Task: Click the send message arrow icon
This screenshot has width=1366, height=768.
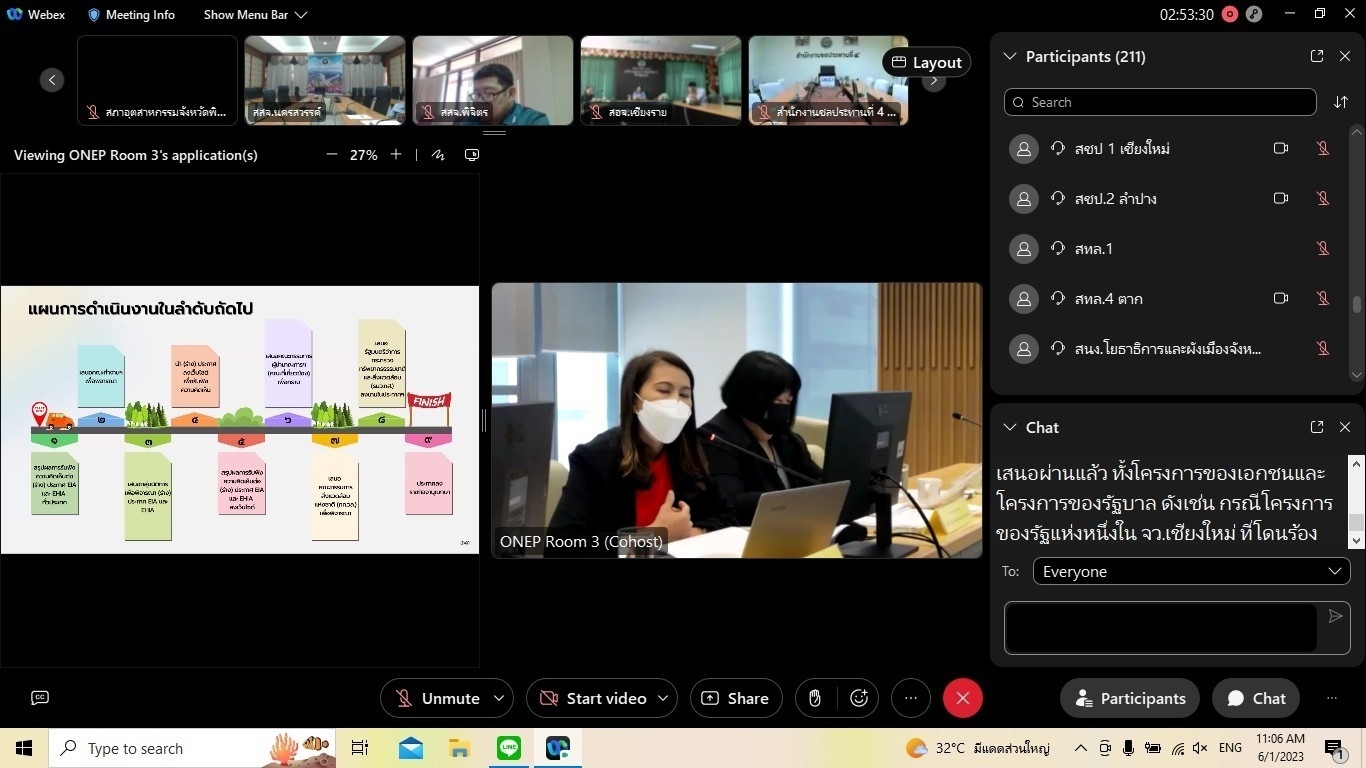Action: (x=1335, y=617)
